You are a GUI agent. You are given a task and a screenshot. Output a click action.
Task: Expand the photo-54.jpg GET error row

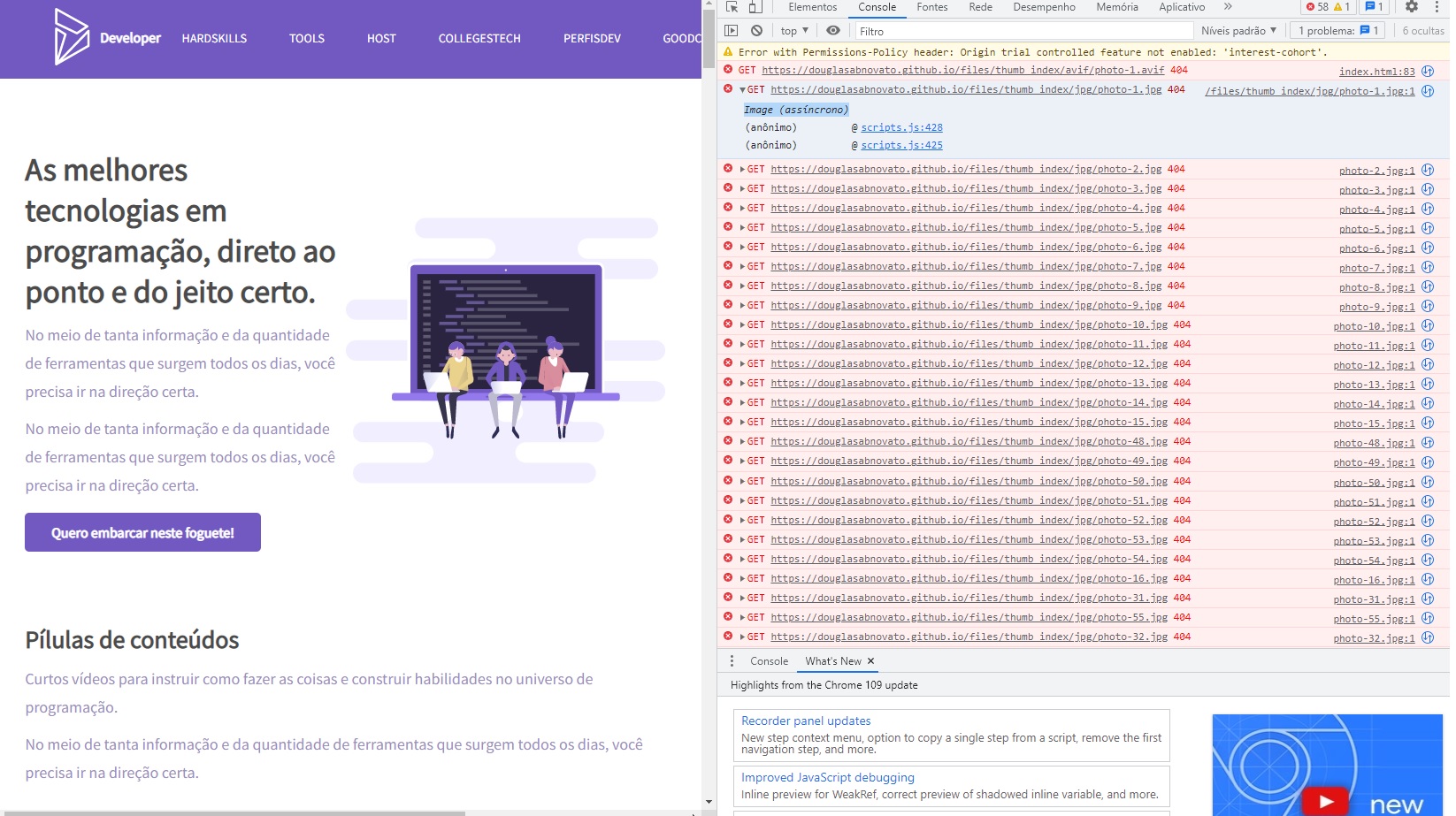(x=742, y=559)
